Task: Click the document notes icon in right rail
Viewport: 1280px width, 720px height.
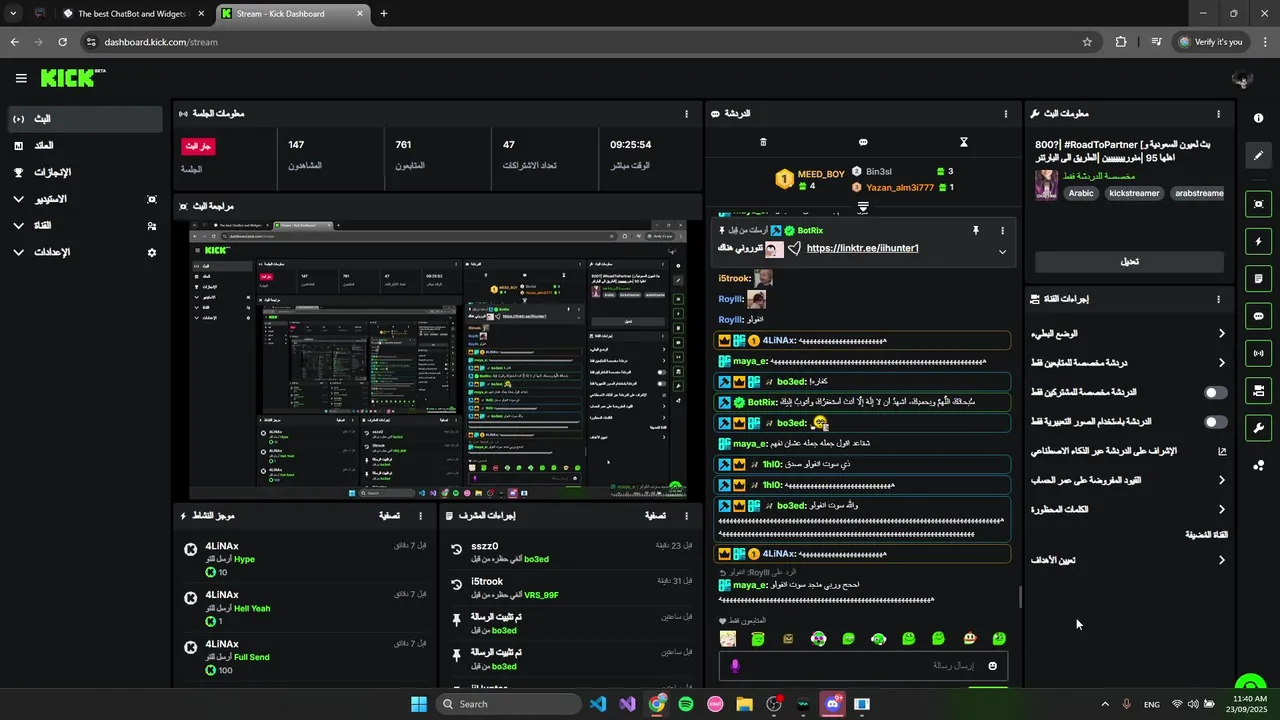Action: coord(1258,278)
